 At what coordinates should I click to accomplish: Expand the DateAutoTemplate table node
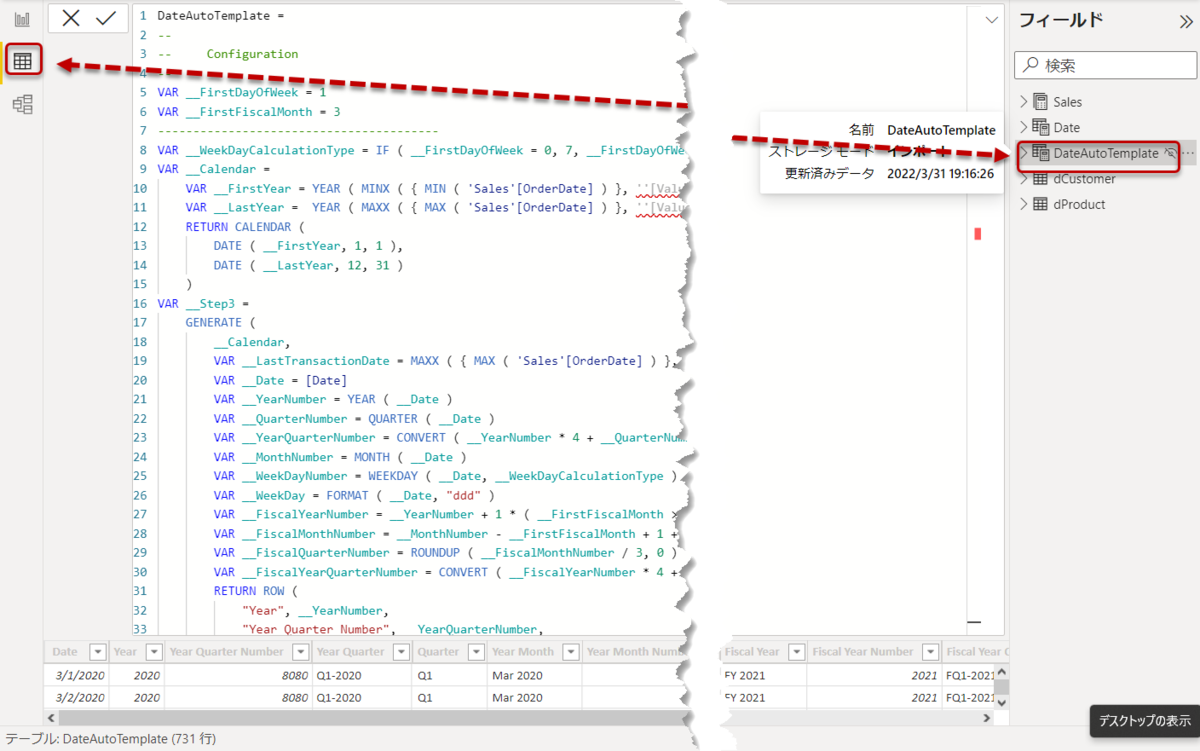(x=1024, y=154)
